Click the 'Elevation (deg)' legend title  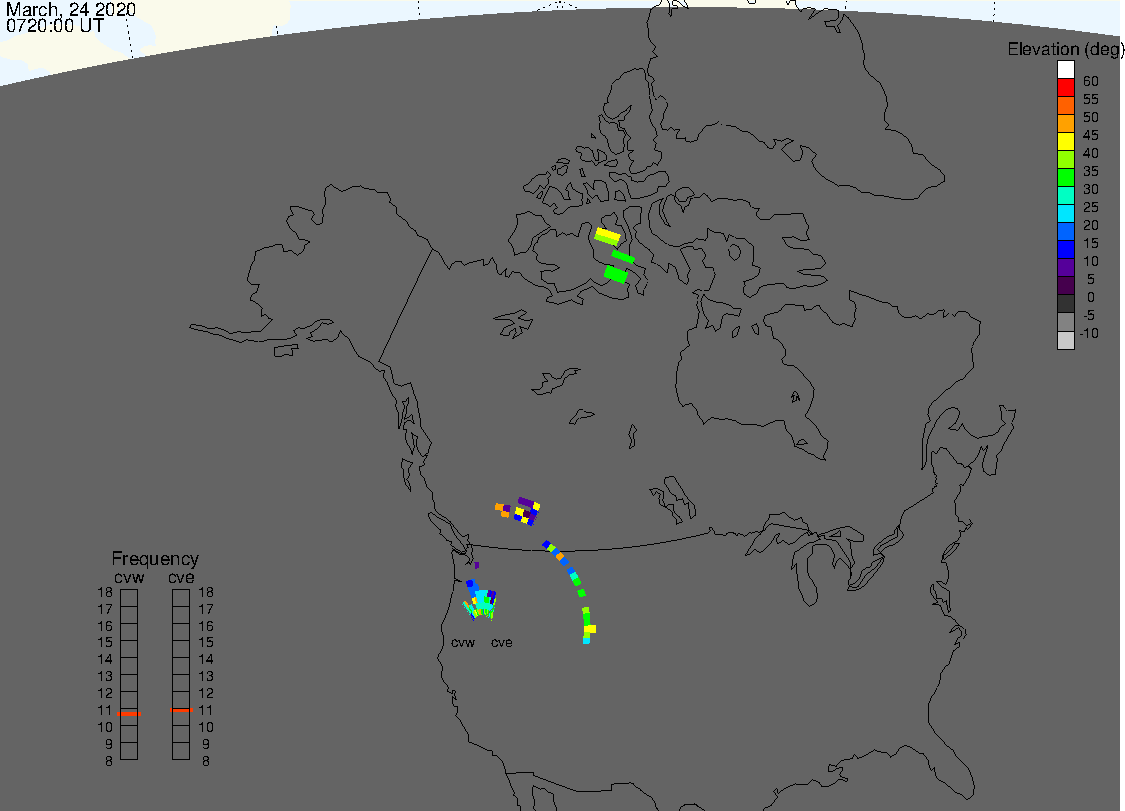click(1065, 49)
